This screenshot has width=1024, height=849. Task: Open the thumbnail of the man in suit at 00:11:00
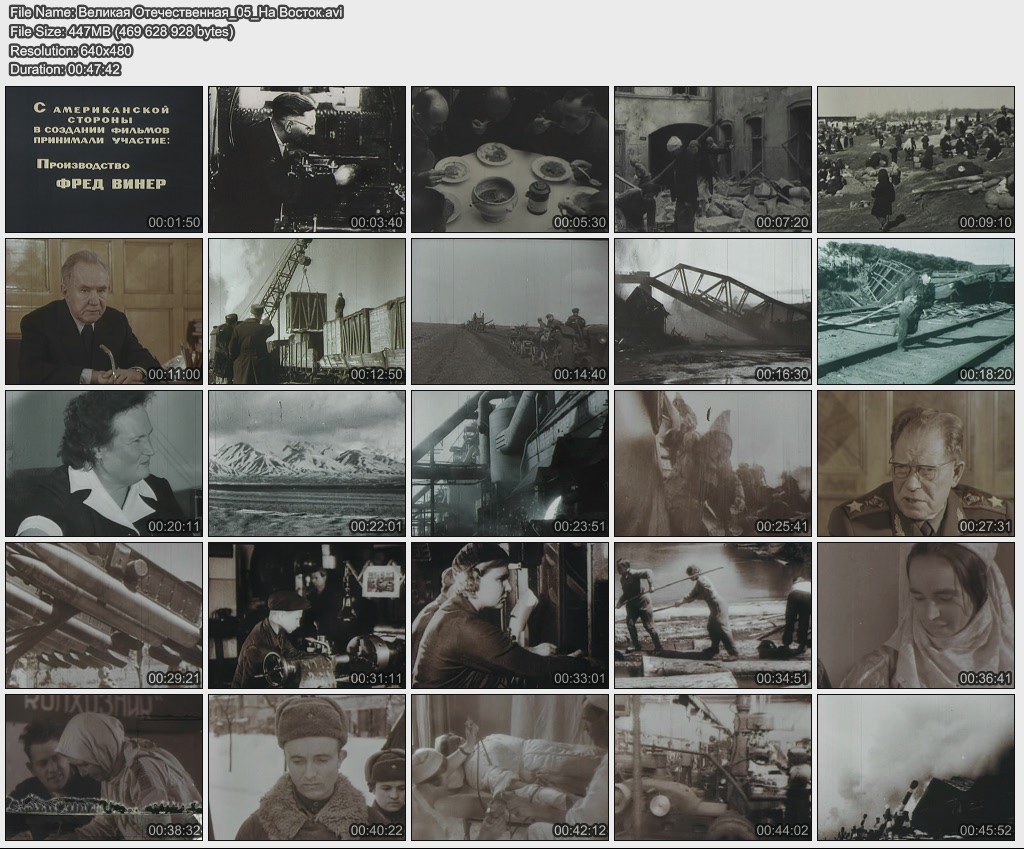pos(103,311)
